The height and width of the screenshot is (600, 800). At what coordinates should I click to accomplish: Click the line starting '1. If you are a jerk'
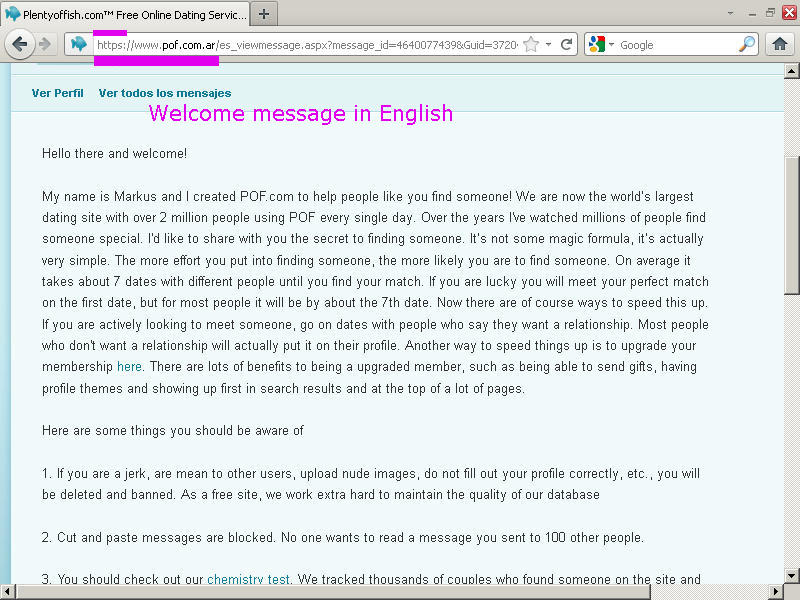tap(371, 473)
